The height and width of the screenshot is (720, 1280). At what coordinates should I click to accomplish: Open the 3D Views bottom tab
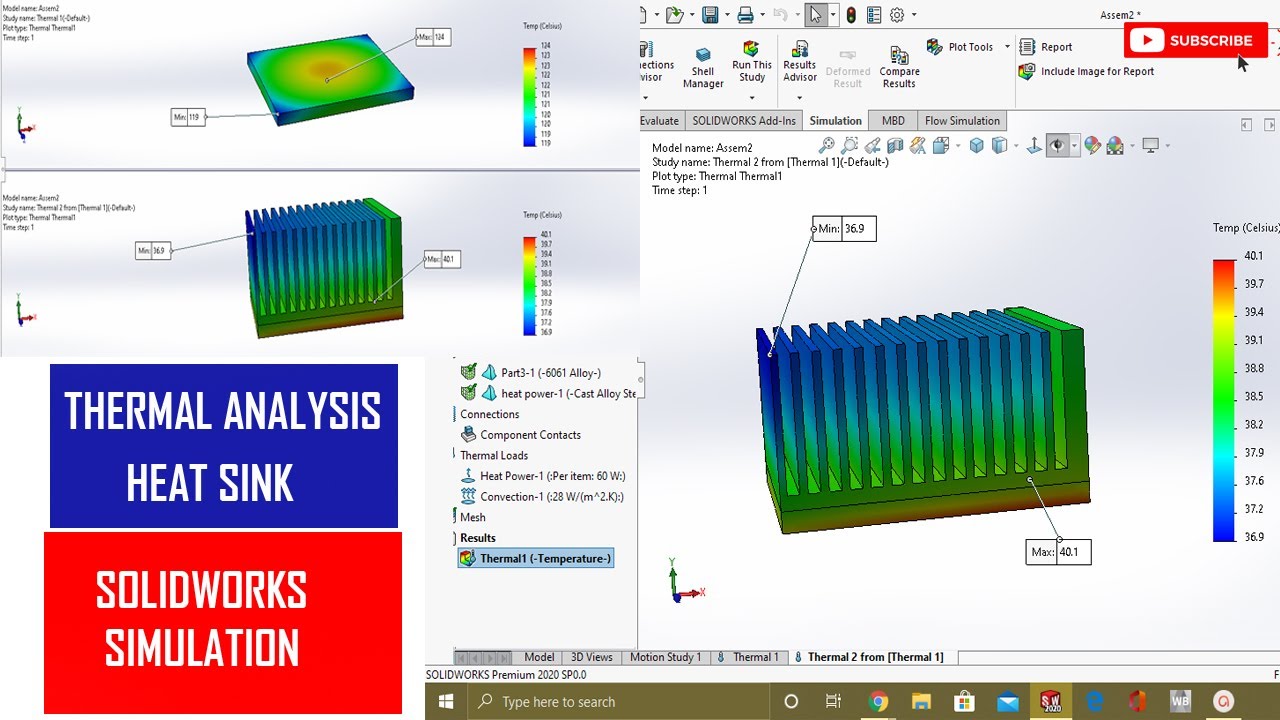tap(591, 657)
